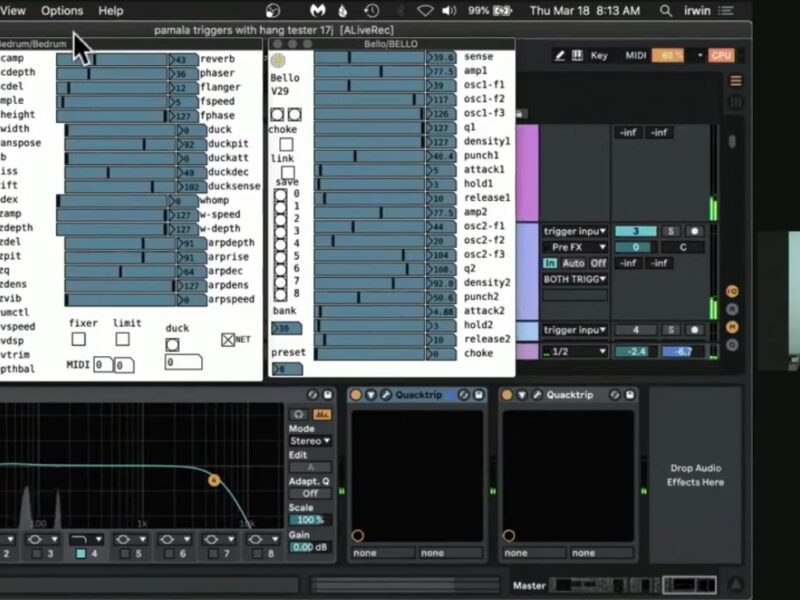800x600 pixels.
Task: Uncheck the NET checkbox
Action: pyautogui.click(x=228, y=340)
